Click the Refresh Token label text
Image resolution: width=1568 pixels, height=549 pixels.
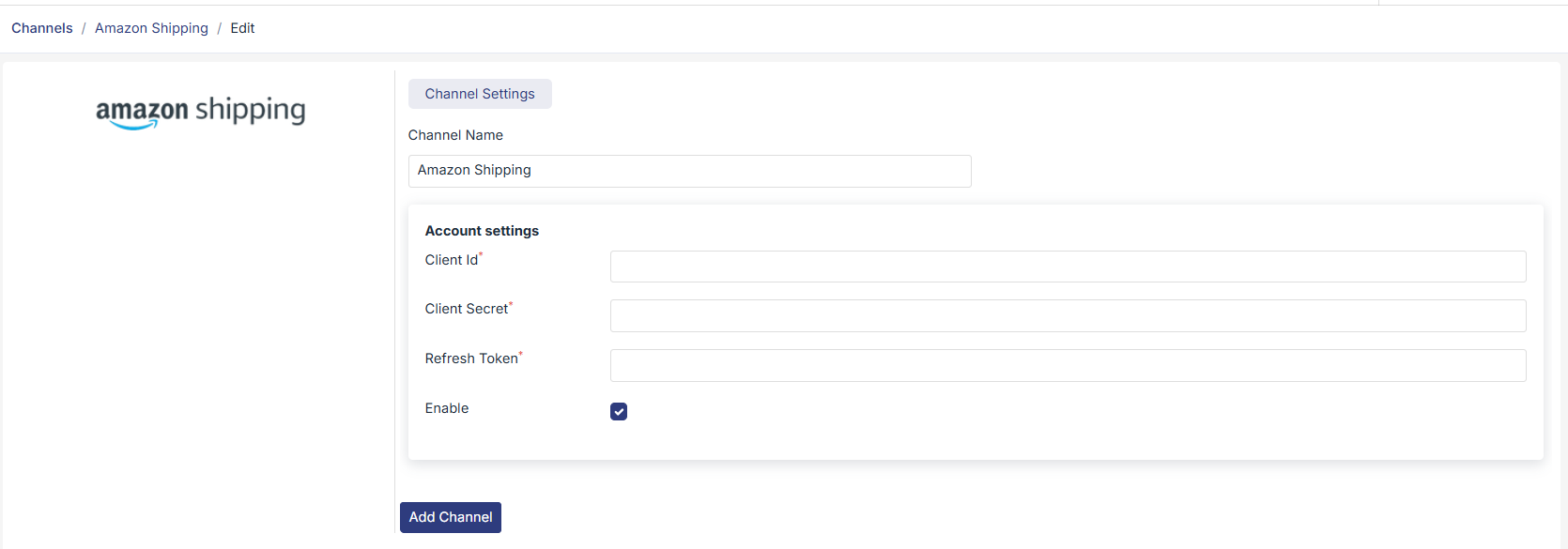pyautogui.click(x=470, y=358)
